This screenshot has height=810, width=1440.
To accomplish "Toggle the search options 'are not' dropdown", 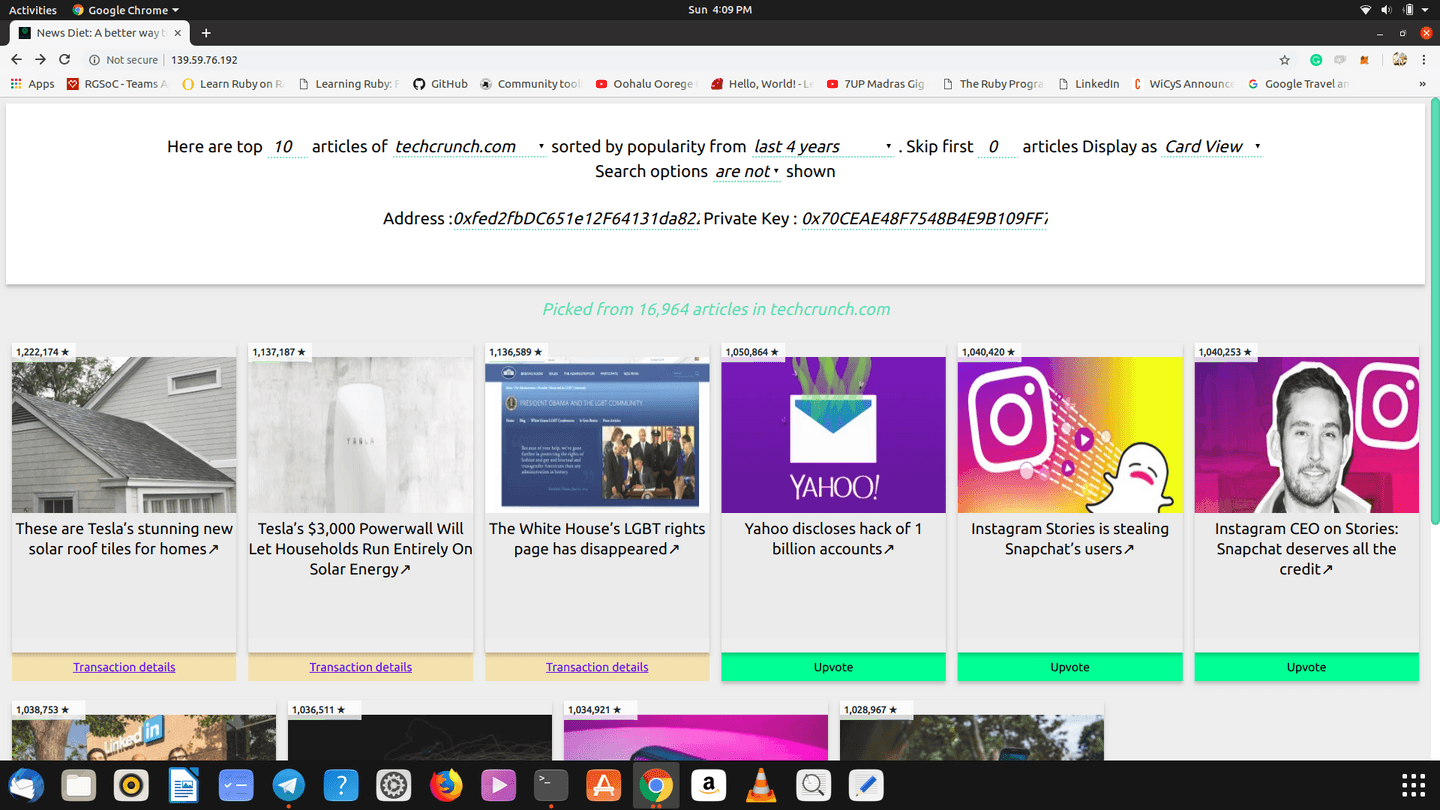I will coord(747,172).
